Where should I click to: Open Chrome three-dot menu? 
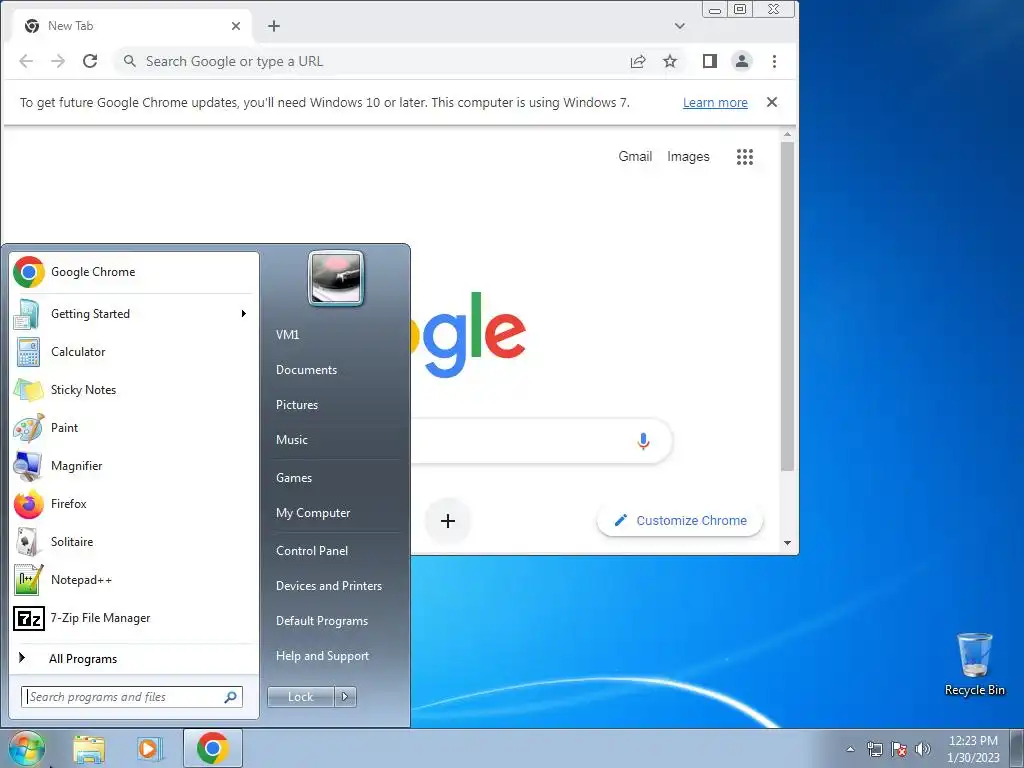(775, 61)
